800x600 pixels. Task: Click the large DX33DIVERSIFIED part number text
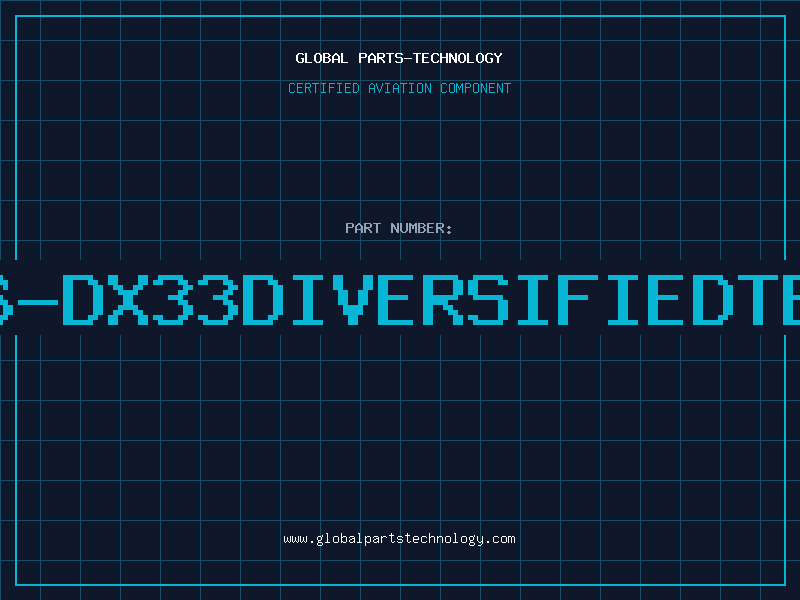pos(400,299)
